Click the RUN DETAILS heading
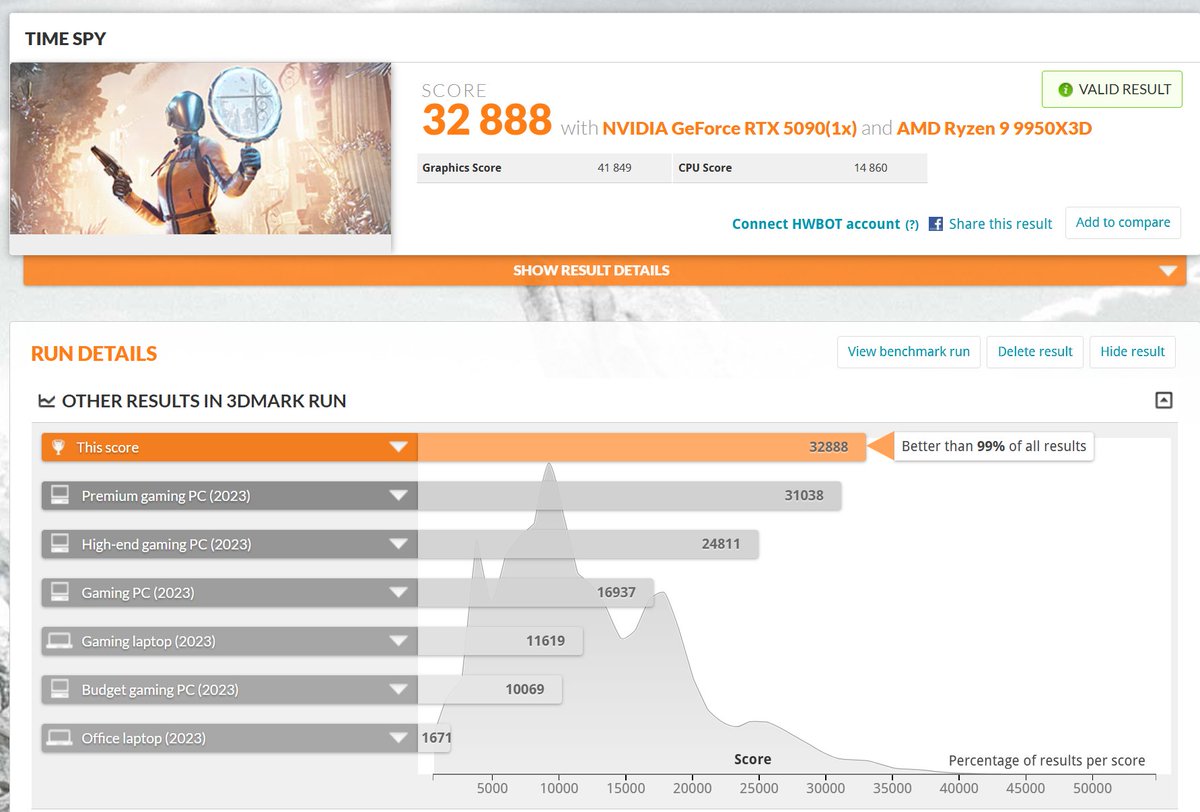Image resolution: width=1200 pixels, height=812 pixels. [94, 353]
